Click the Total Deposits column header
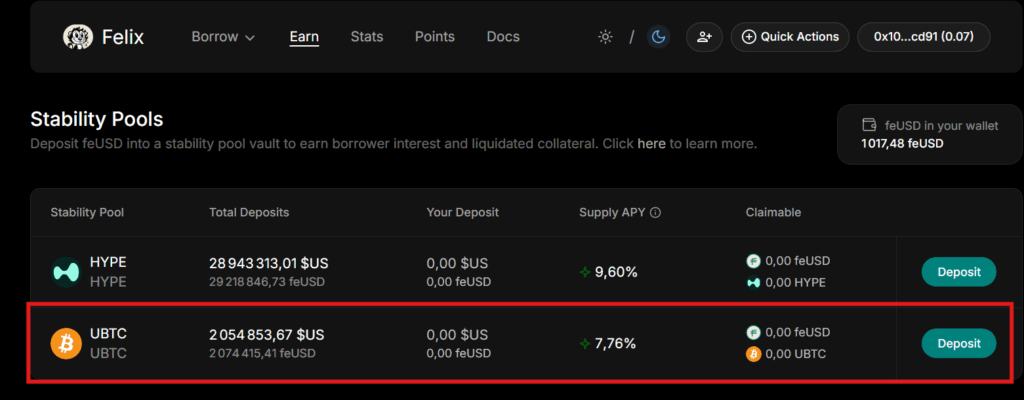 (249, 212)
